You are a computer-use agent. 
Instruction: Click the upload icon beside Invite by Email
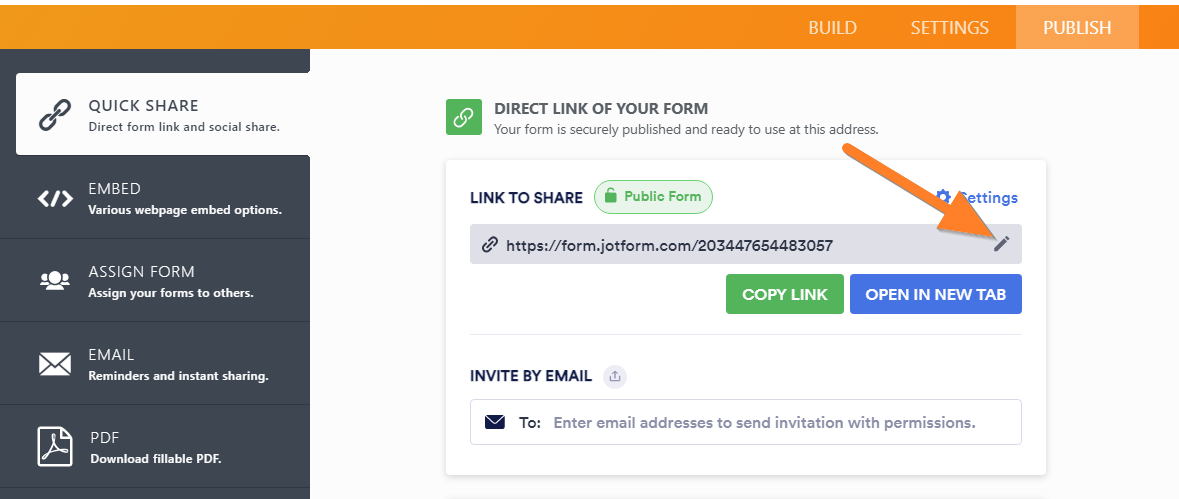tap(616, 377)
